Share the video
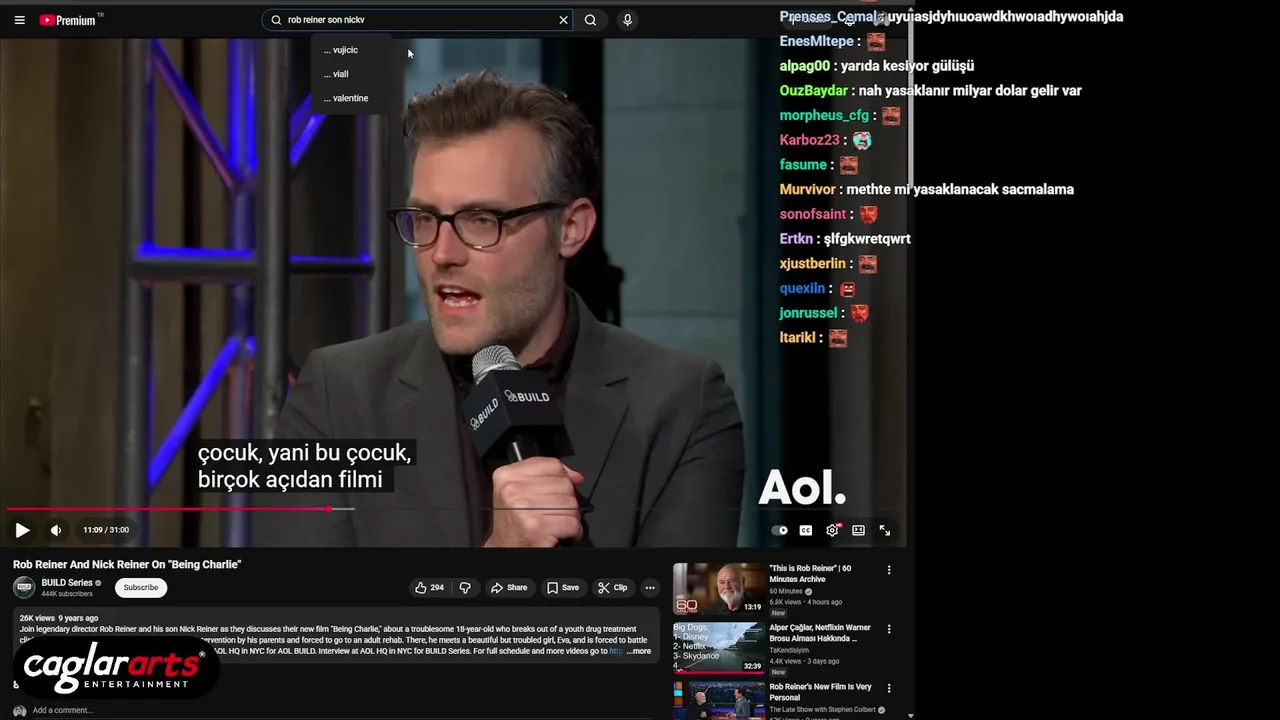The image size is (1280, 720). pyautogui.click(x=509, y=588)
